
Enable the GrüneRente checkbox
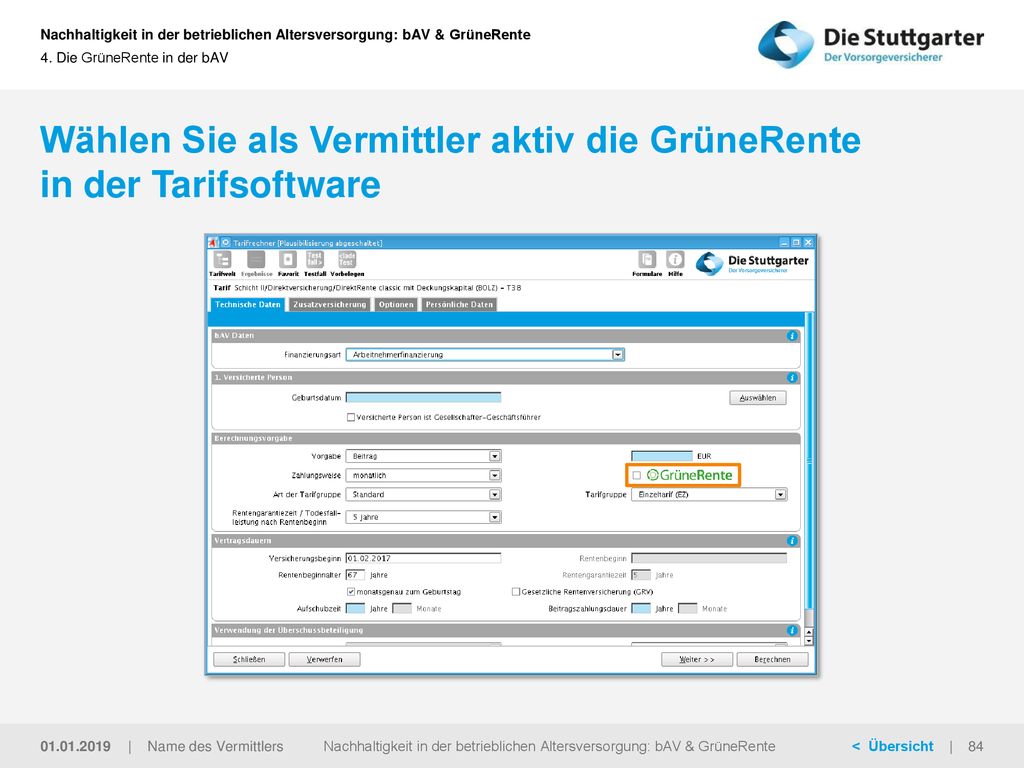(x=637, y=475)
